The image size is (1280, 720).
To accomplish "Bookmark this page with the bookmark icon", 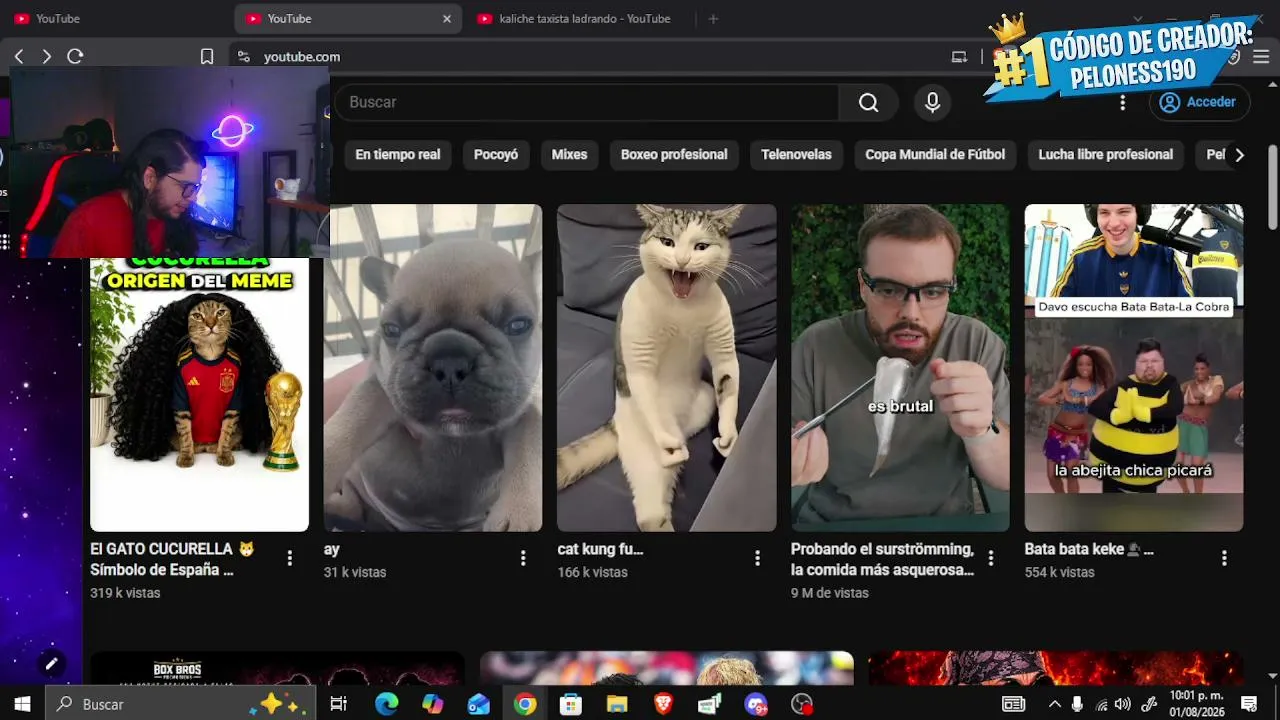I will 207,57.
